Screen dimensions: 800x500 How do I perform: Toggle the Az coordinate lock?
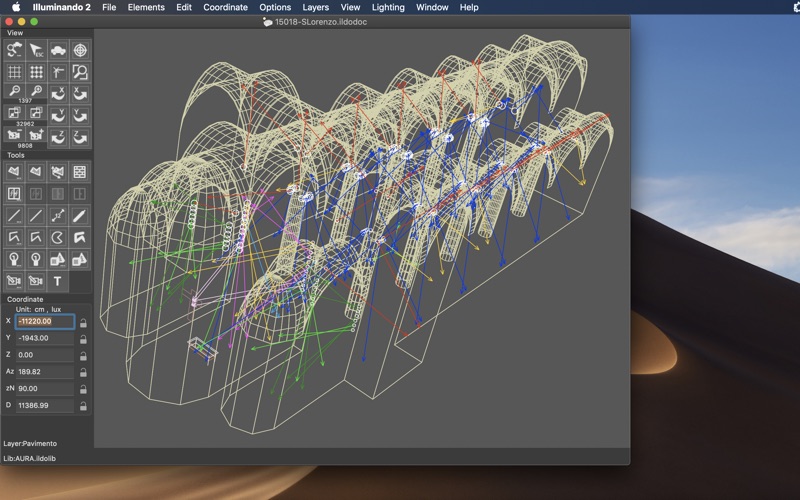tap(83, 373)
